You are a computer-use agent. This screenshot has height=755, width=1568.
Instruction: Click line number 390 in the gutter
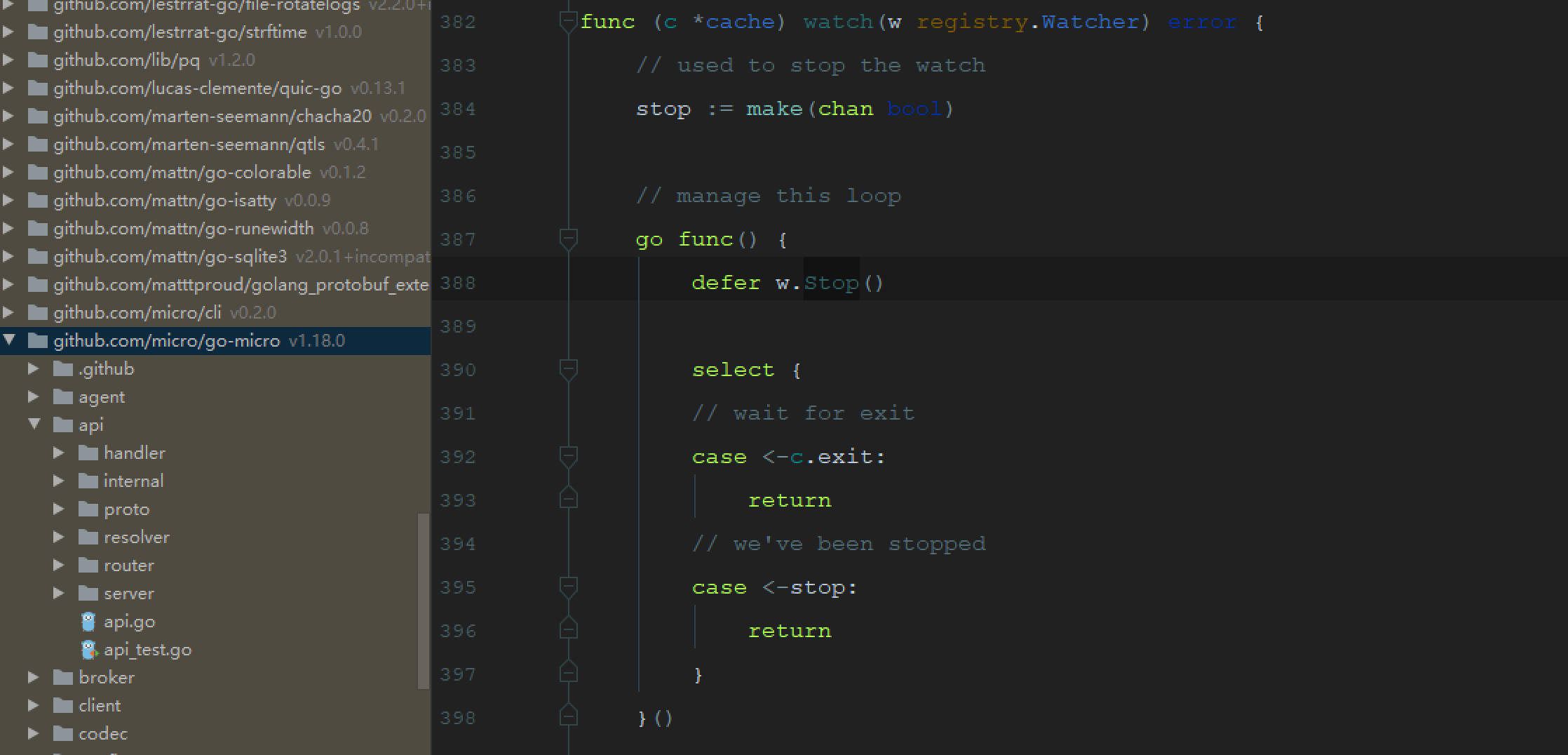click(x=458, y=370)
